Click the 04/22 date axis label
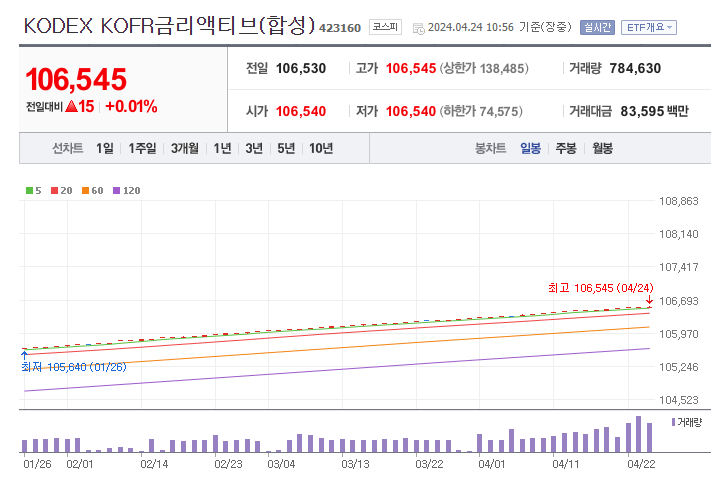Screen dimensions: 711x480 pyautogui.click(x=641, y=464)
